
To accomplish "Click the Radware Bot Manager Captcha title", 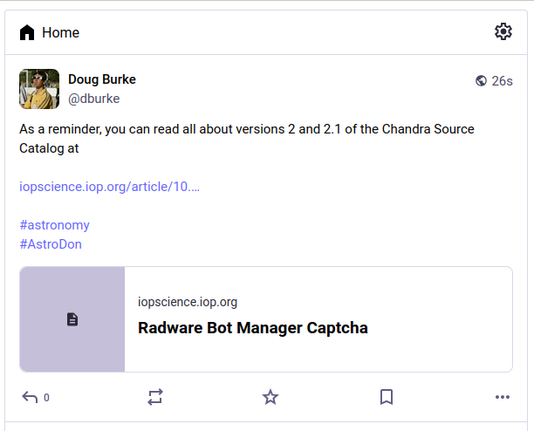I will (x=253, y=328).
